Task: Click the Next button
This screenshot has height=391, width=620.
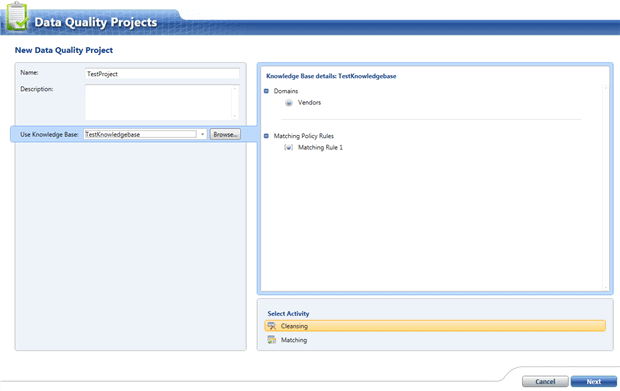Action: pyautogui.click(x=594, y=382)
